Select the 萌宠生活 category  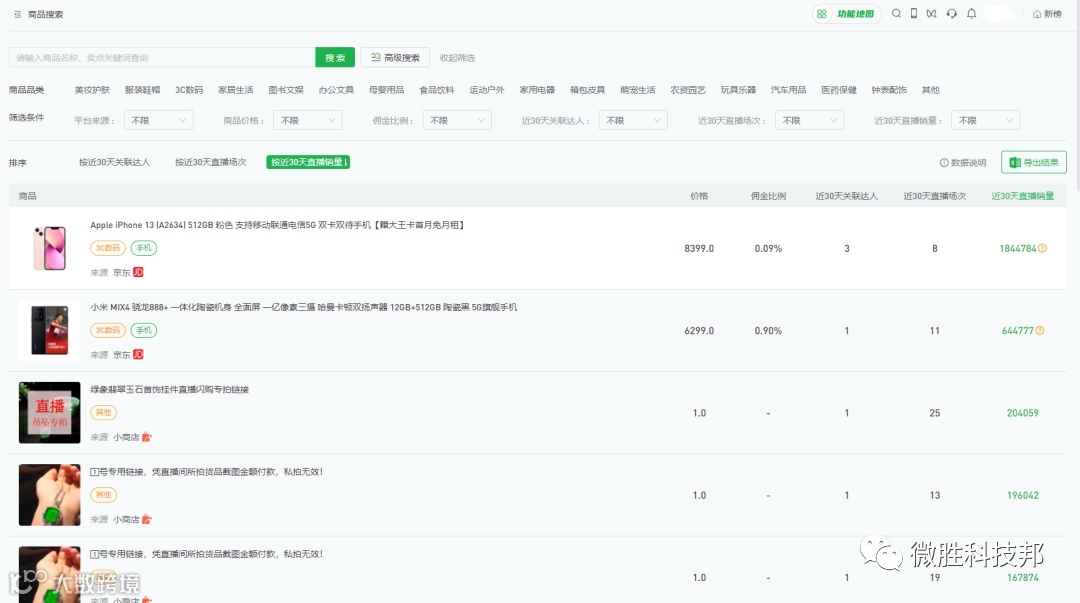638,90
